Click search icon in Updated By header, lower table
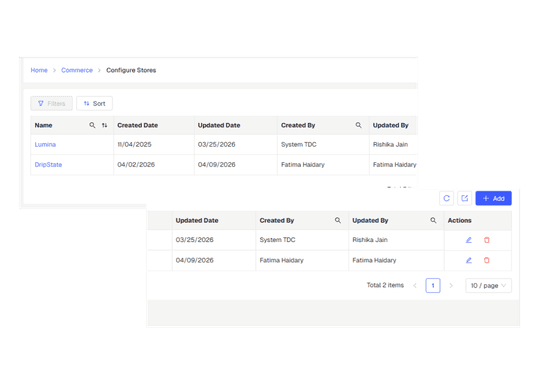 coord(433,220)
